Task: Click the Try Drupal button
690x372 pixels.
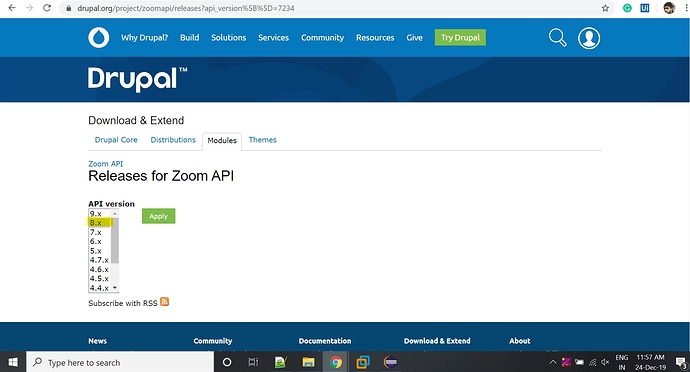Action: [x=460, y=37]
